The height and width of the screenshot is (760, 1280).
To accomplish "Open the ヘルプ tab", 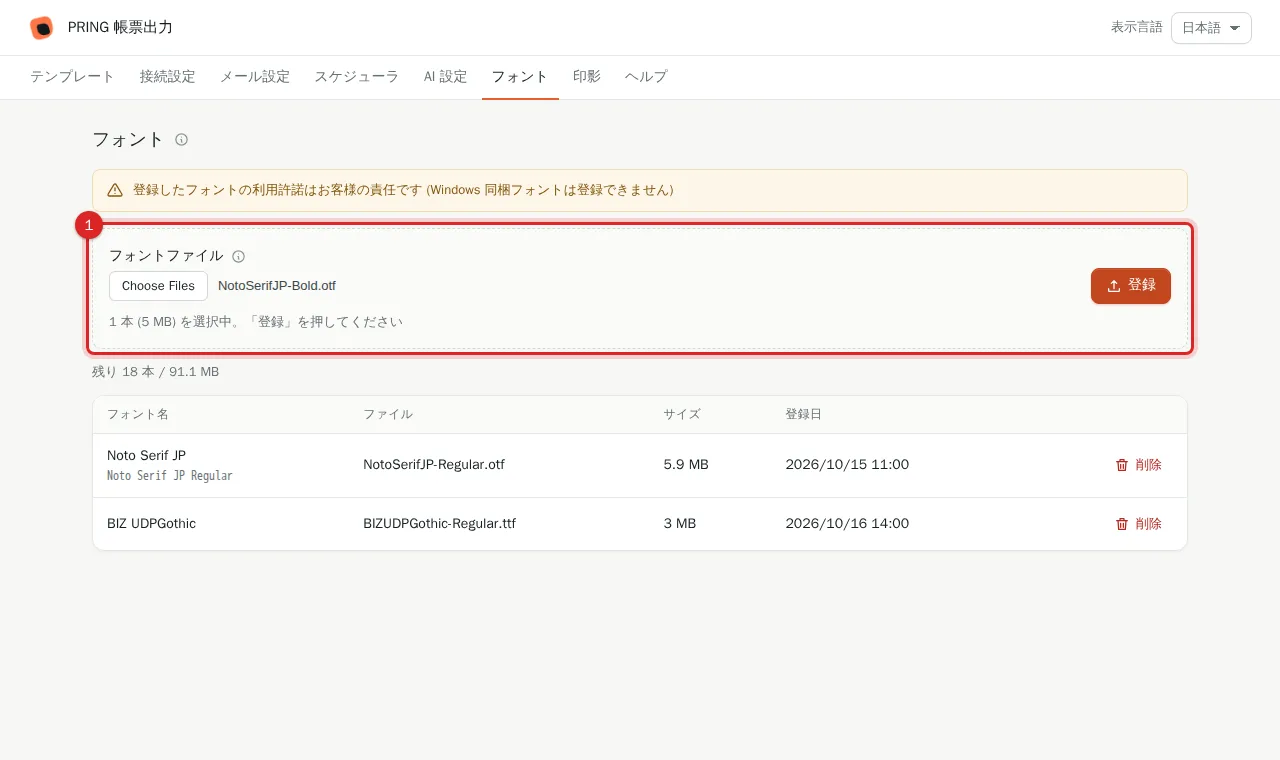I will pyautogui.click(x=646, y=77).
